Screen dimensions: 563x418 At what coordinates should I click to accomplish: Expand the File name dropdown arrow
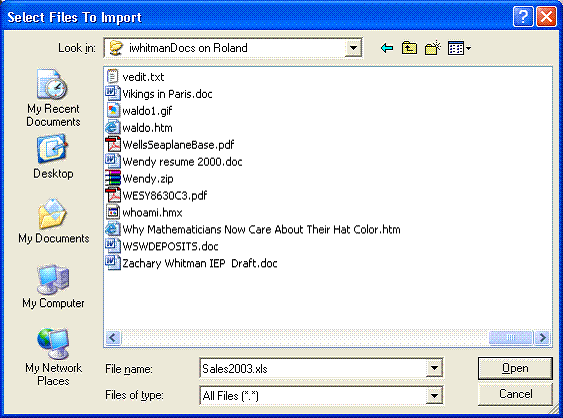coord(434,368)
